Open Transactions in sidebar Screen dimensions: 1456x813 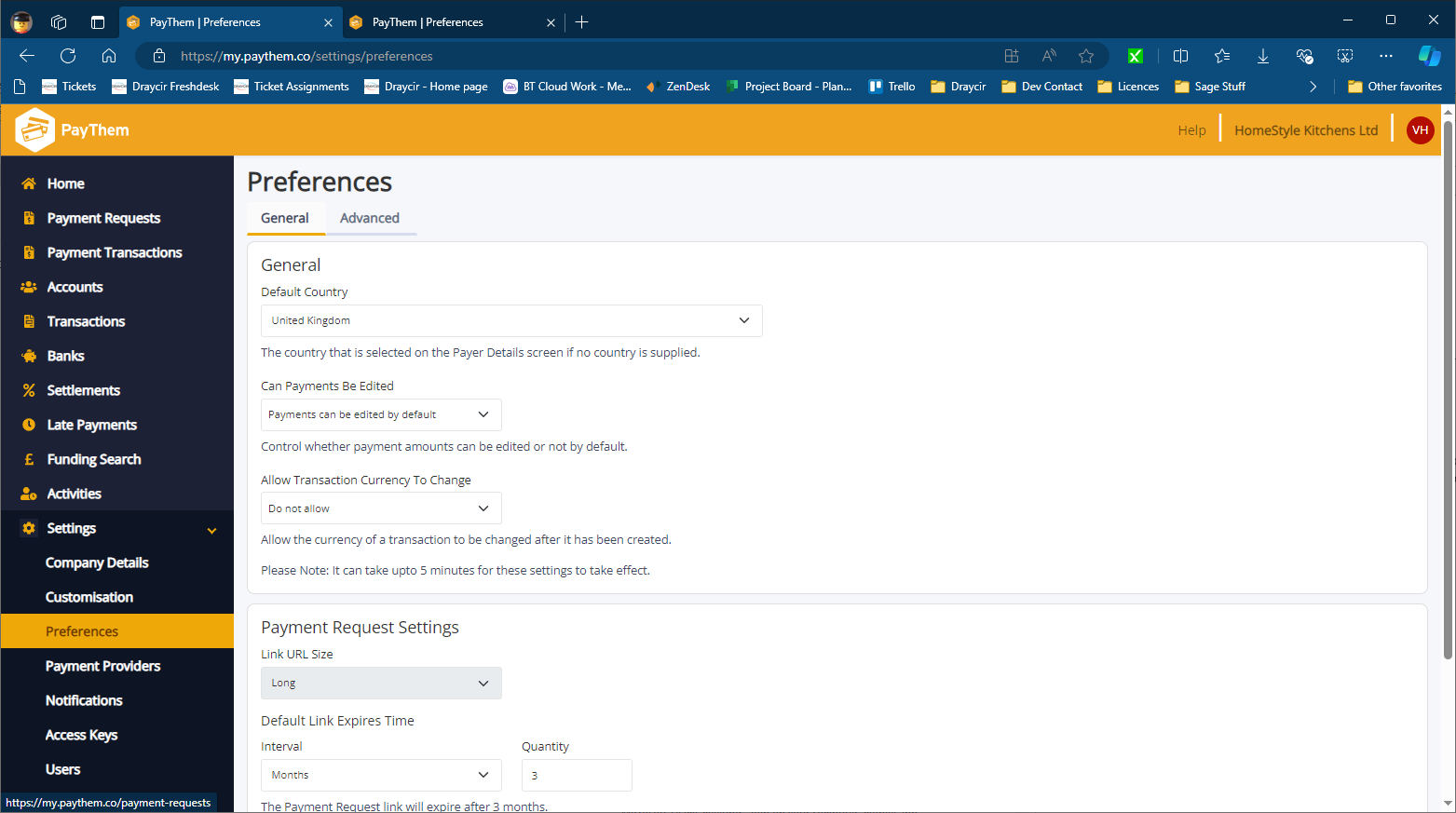[86, 321]
